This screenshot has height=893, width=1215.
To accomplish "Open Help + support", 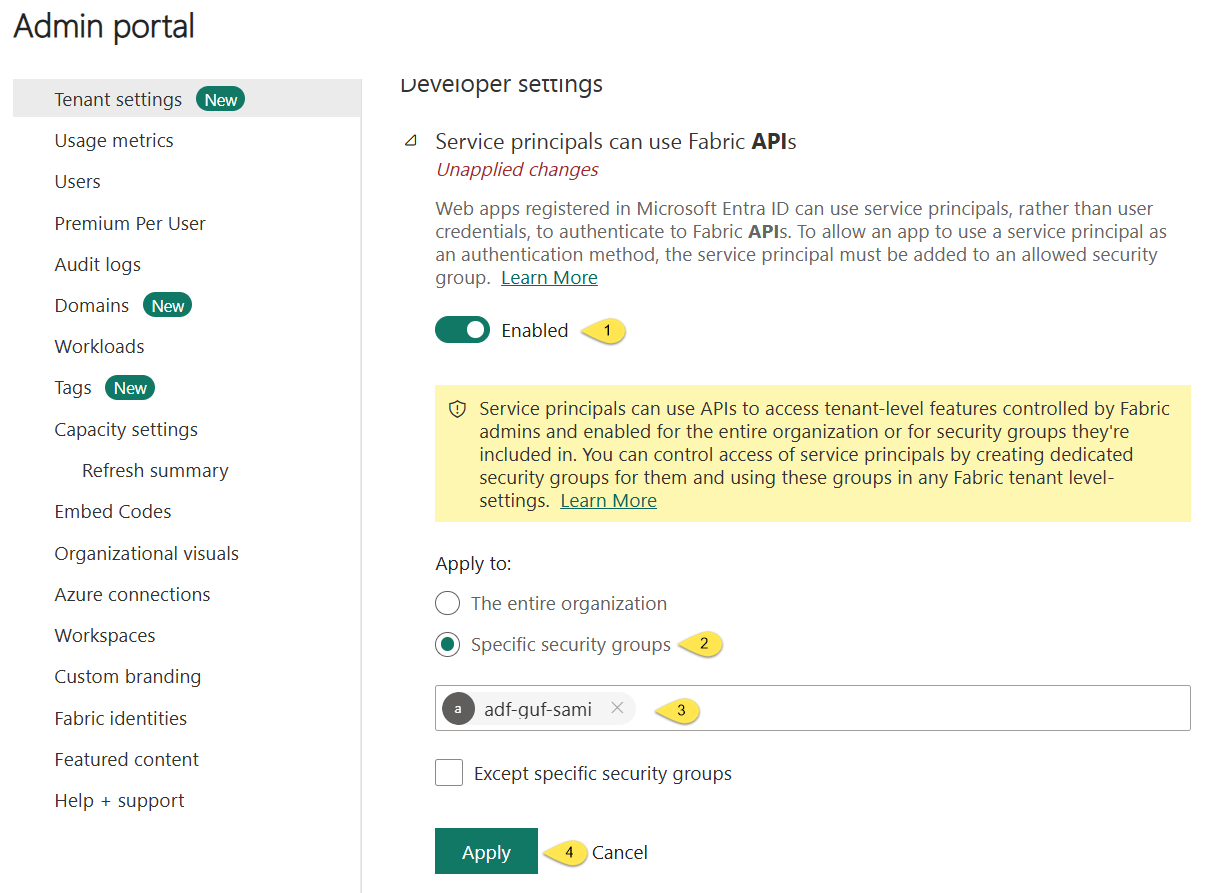I will click(119, 800).
